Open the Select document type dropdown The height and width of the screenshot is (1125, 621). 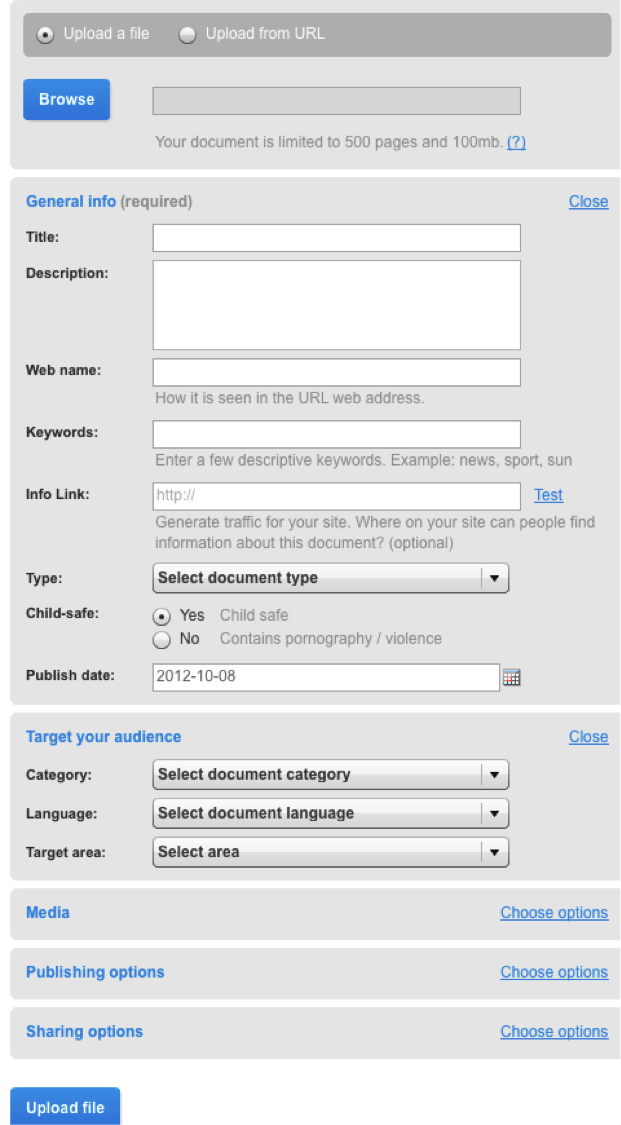tap(331, 578)
